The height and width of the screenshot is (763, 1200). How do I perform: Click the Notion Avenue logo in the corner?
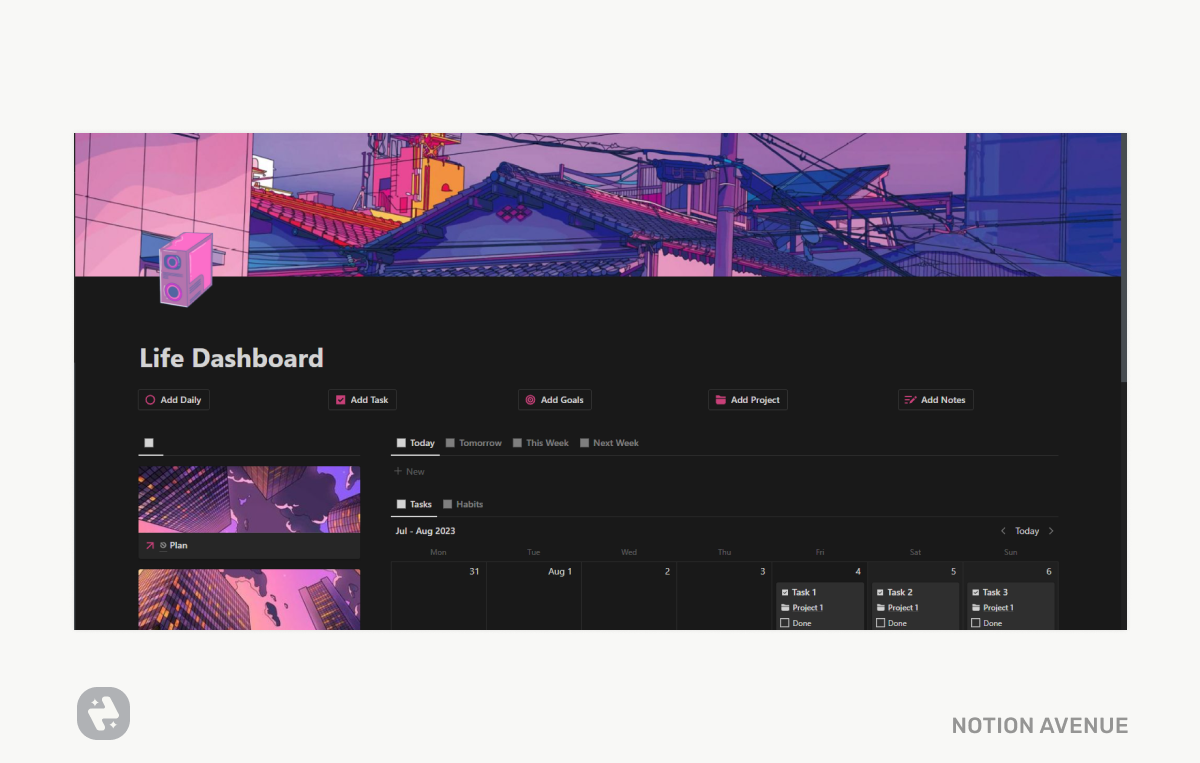point(103,713)
